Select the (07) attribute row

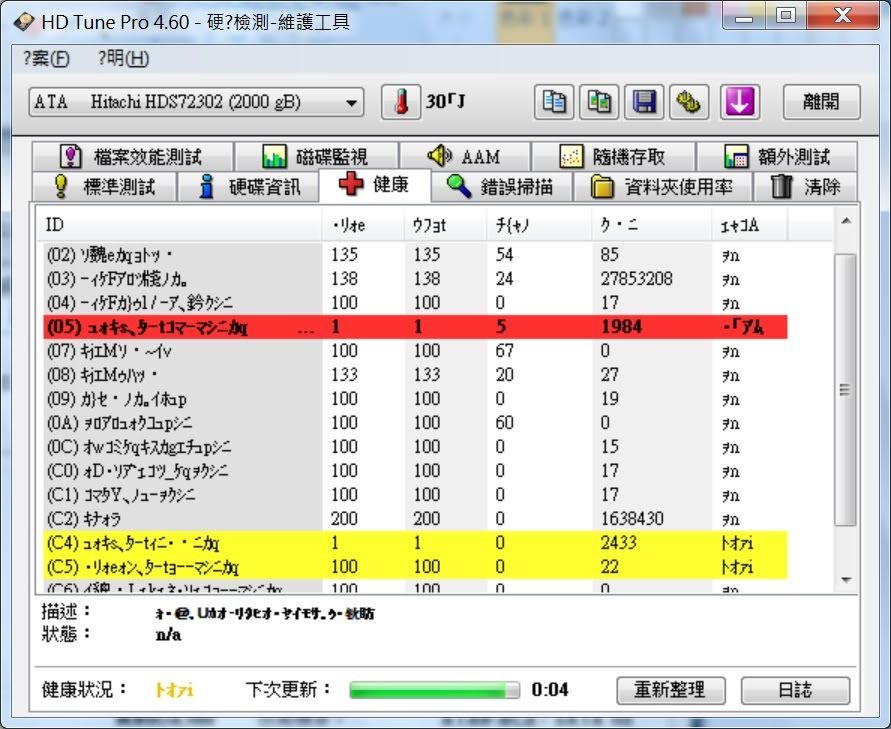tap(415, 351)
